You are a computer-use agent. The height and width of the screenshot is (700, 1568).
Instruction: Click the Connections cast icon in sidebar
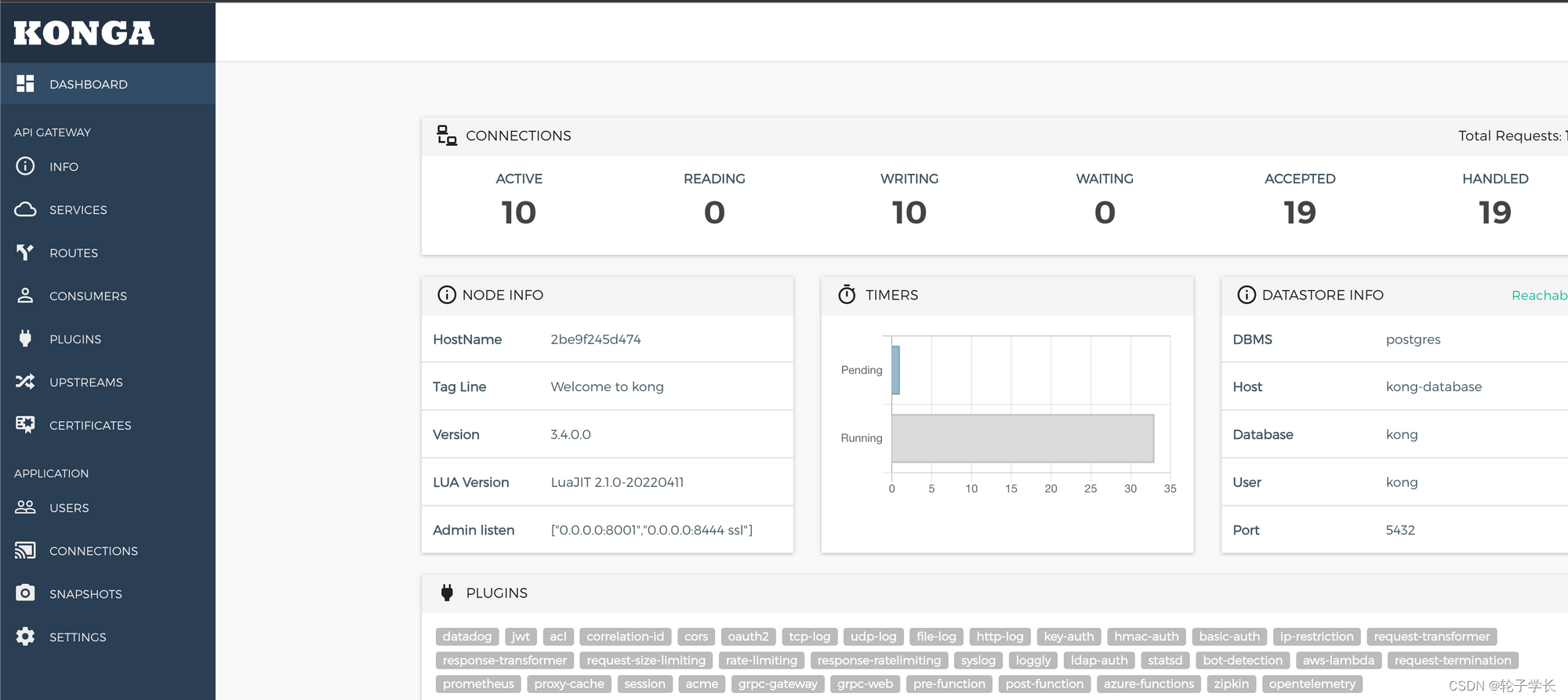pyautogui.click(x=25, y=550)
